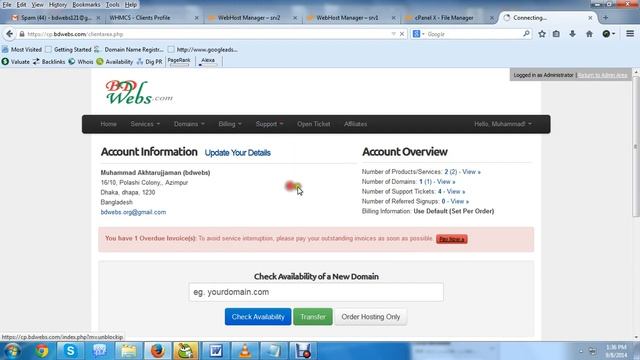Click the Alexa rank indicator

click(x=208, y=61)
